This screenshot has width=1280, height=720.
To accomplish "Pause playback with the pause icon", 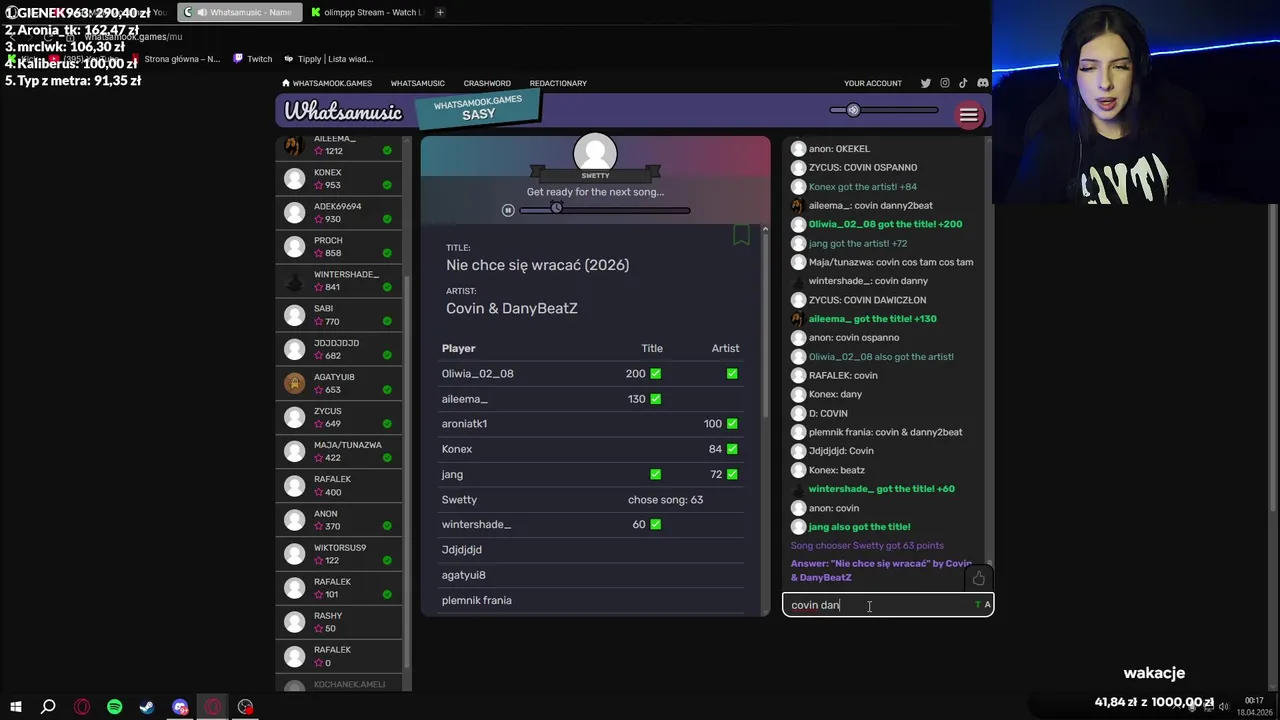I will point(508,210).
